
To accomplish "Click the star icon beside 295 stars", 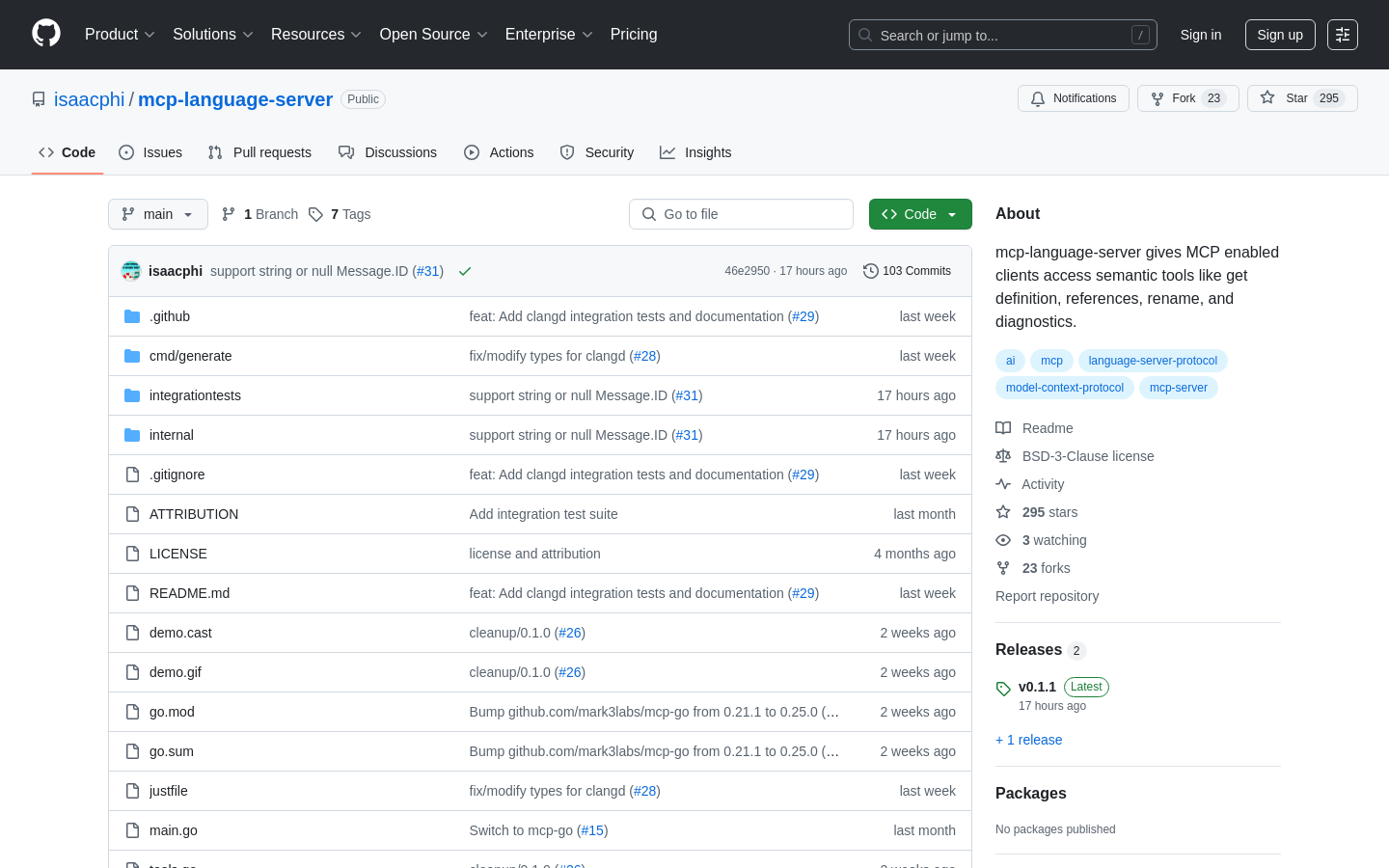I will (x=1003, y=512).
